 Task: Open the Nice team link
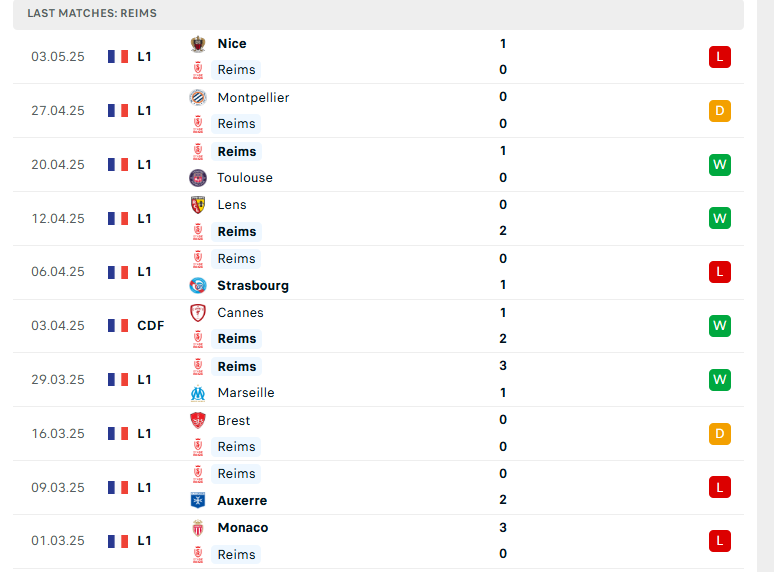(232, 43)
